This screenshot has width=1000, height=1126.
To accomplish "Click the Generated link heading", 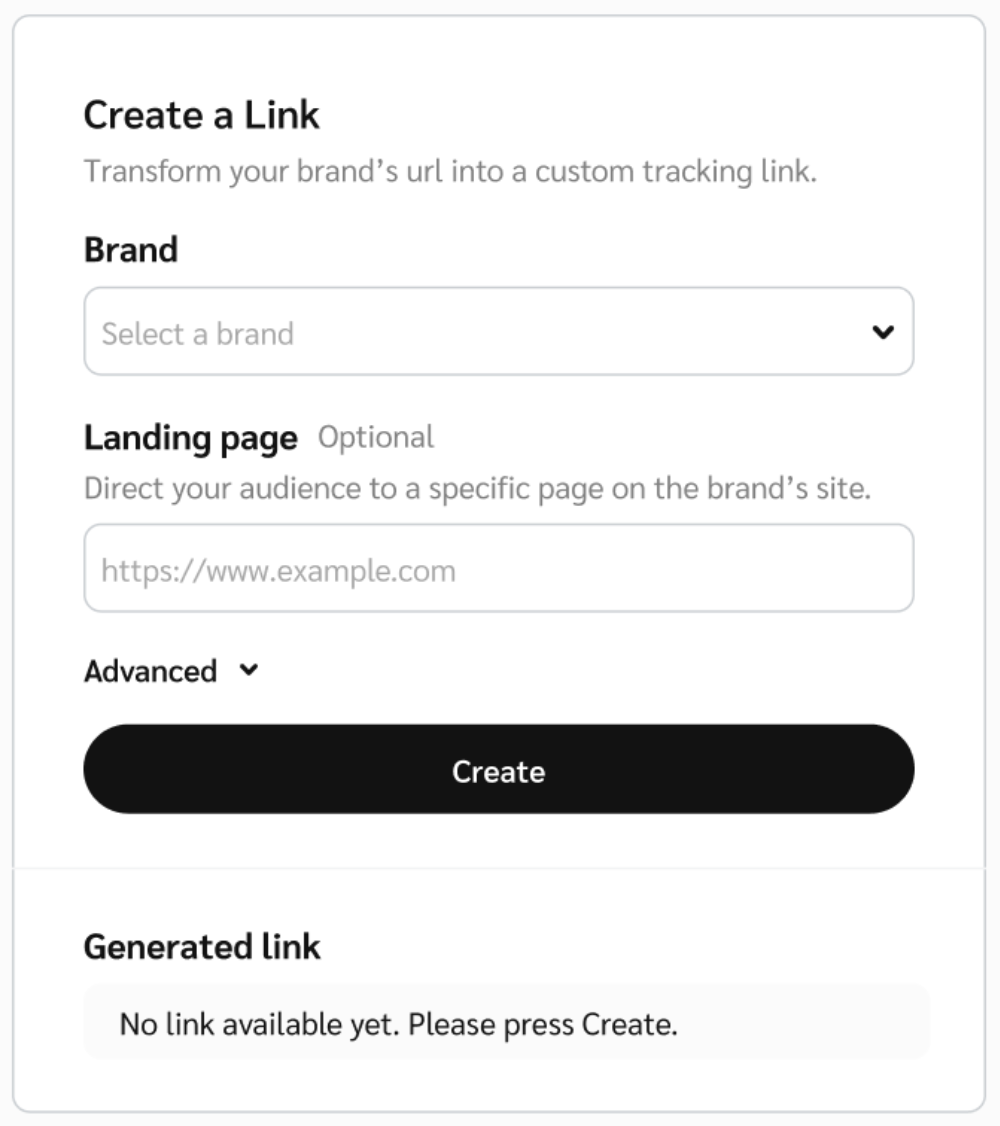I will [x=202, y=946].
